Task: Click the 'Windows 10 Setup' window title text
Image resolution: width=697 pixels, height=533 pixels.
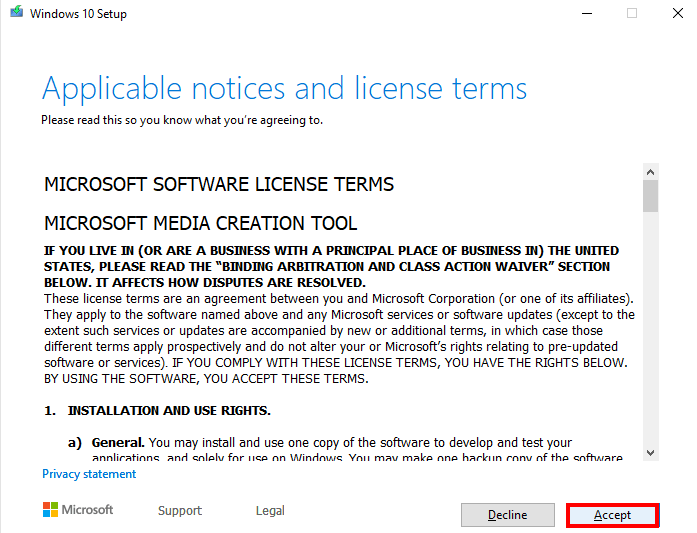Action: [x=78, y=14]
